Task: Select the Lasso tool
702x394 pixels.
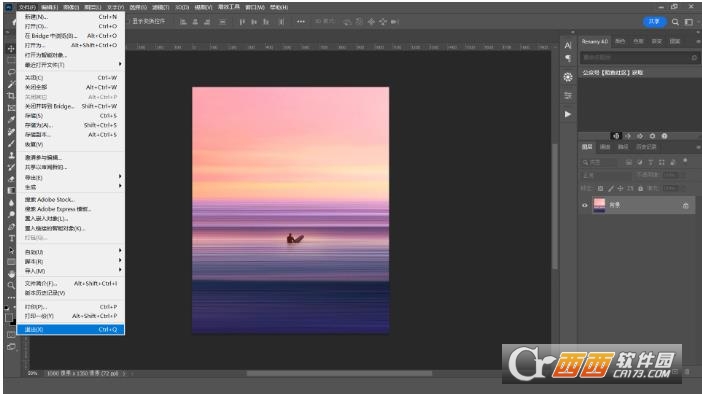Action: 11,72
